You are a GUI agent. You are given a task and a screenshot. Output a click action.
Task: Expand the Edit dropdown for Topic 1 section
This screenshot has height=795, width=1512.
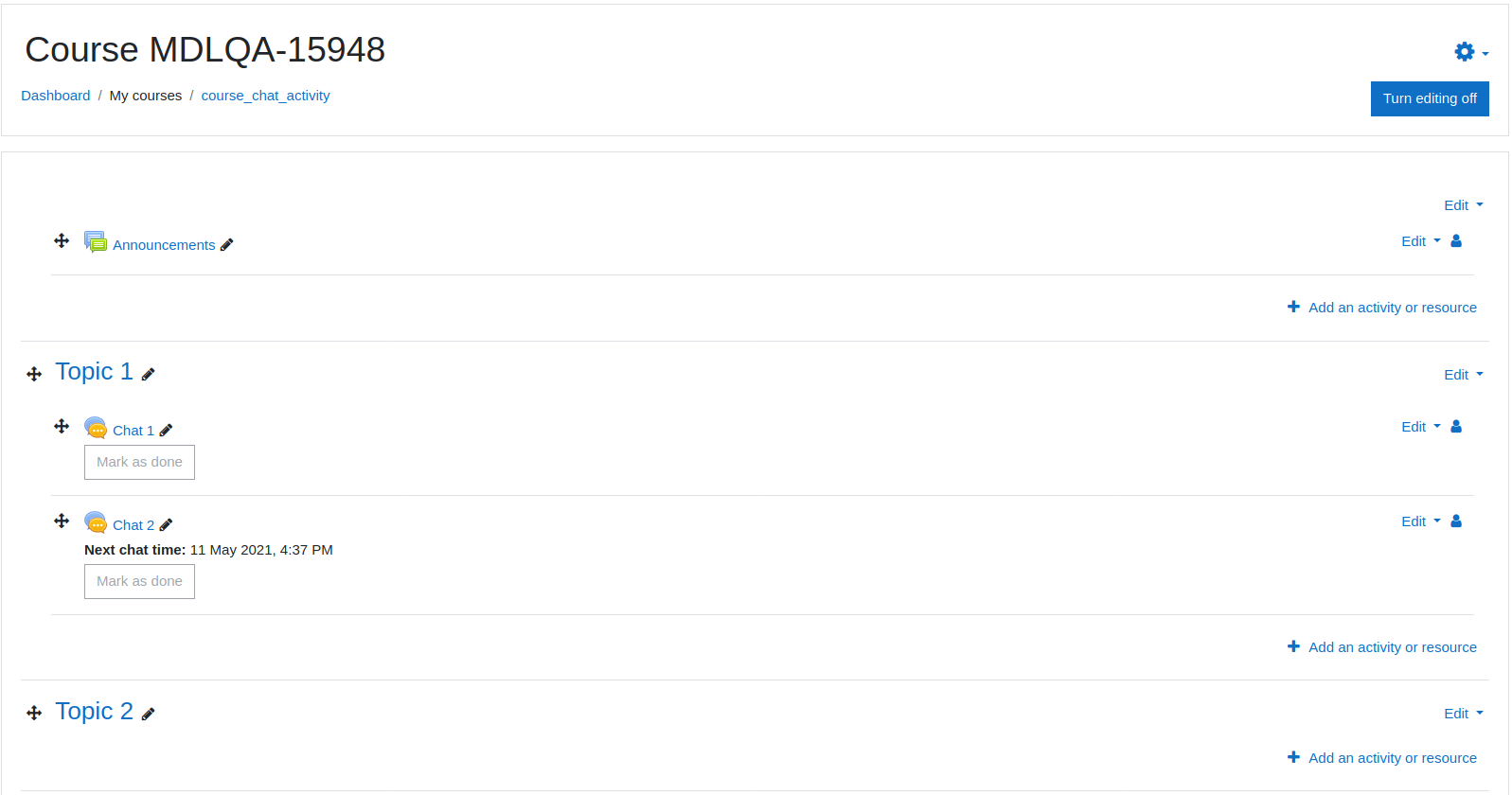point(1464,375)
